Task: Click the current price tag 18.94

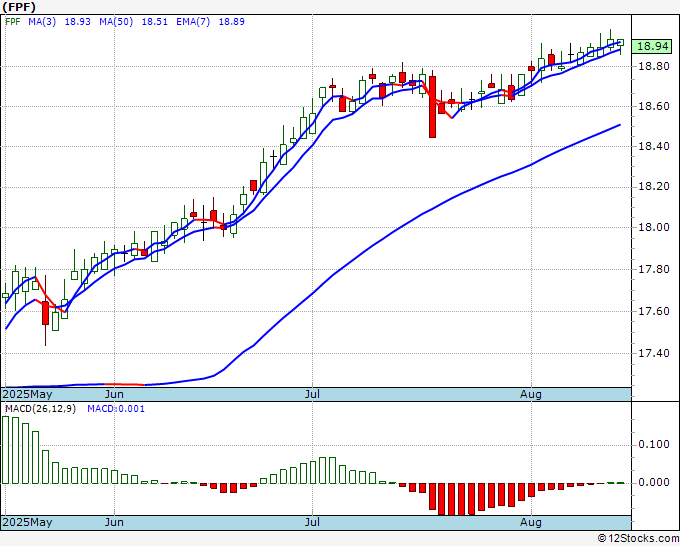Action: pos(652,46)
